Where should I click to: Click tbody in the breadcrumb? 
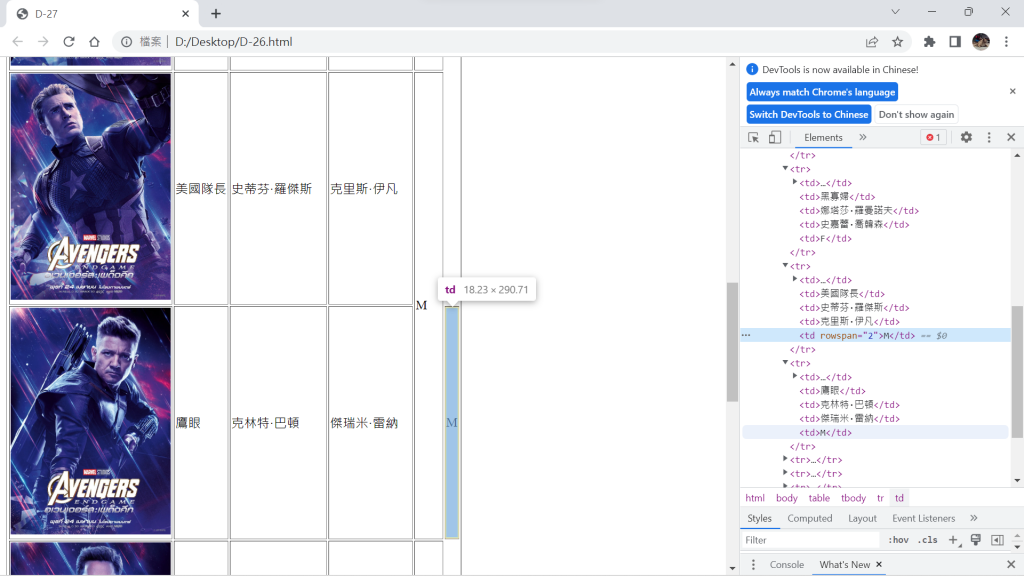tap(854, 498)
